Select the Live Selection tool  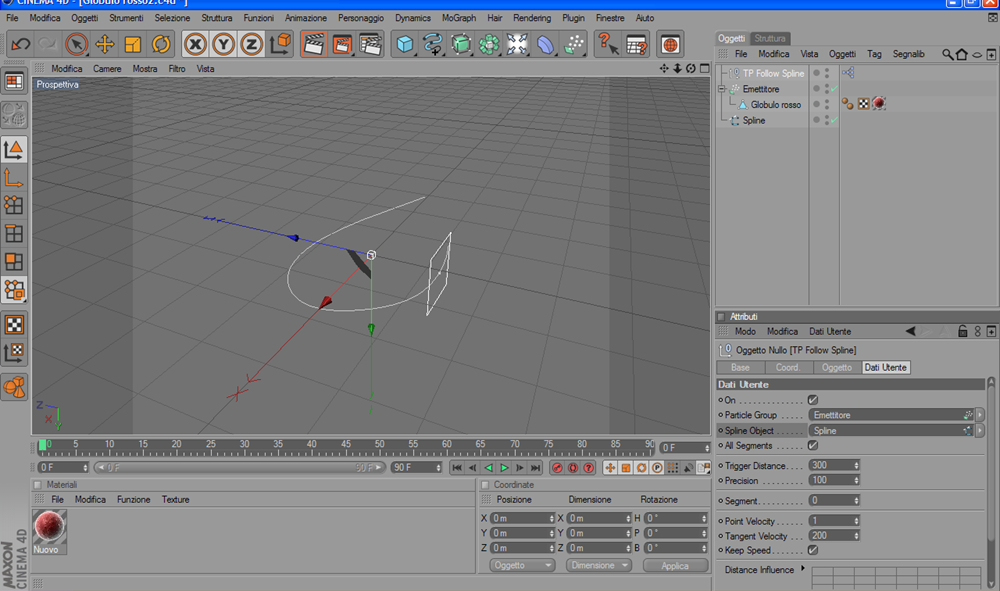tap(77, 44)
